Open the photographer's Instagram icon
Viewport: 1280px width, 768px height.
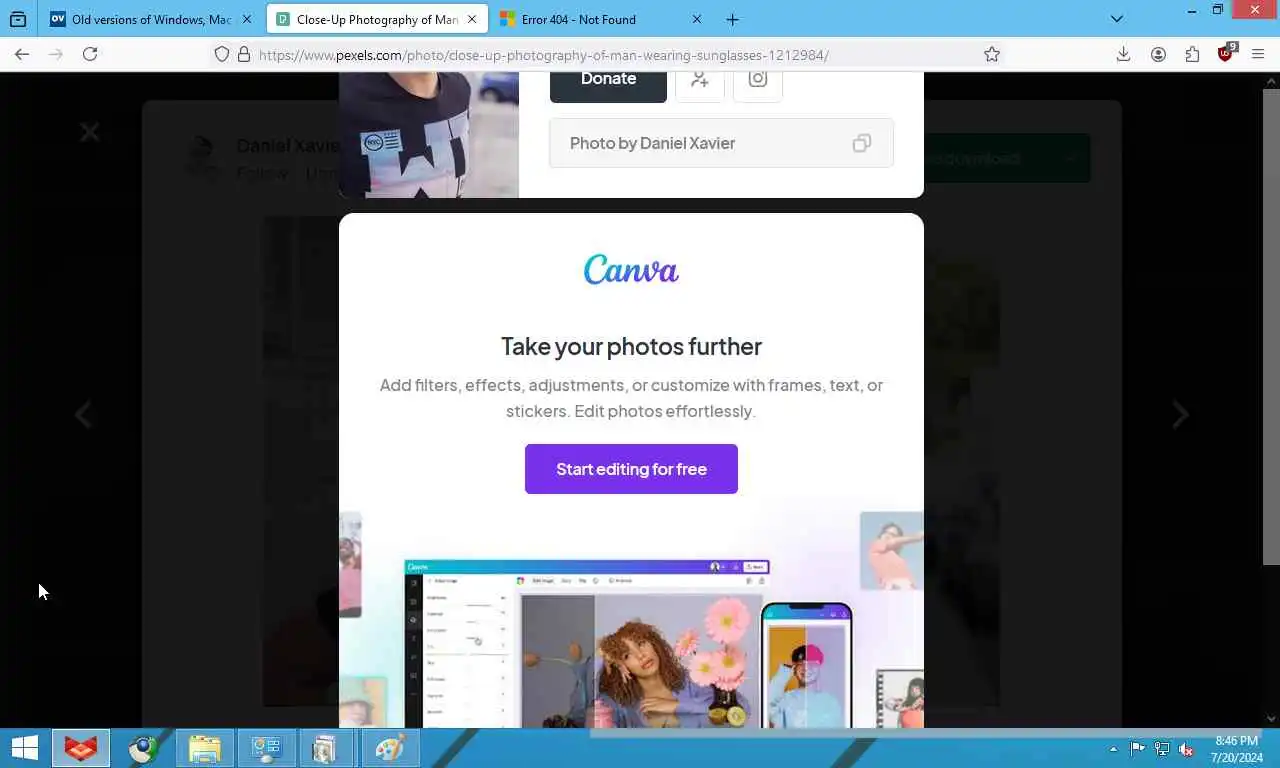(x=758, y=82)
